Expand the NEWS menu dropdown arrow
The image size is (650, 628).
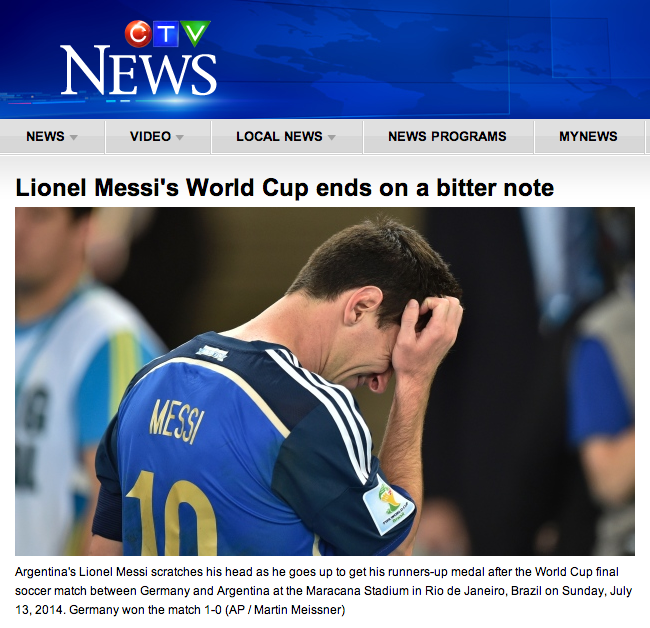(74, 137)
